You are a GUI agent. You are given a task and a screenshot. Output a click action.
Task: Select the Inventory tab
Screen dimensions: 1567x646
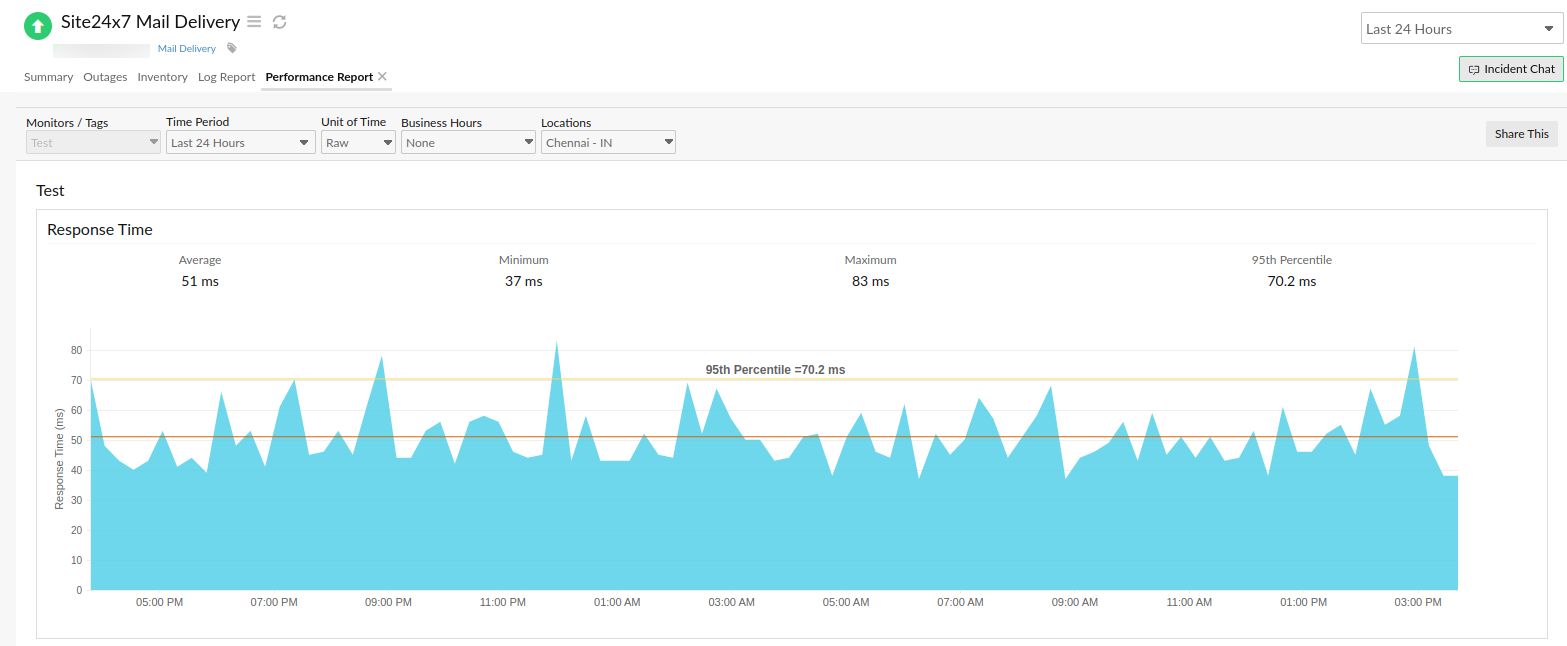[162, 76]
